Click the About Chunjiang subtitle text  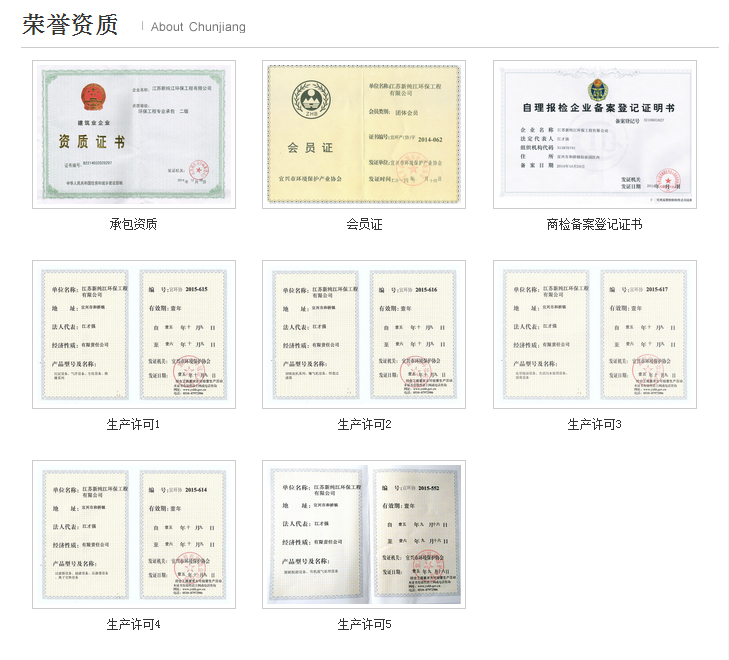[198, 27]
